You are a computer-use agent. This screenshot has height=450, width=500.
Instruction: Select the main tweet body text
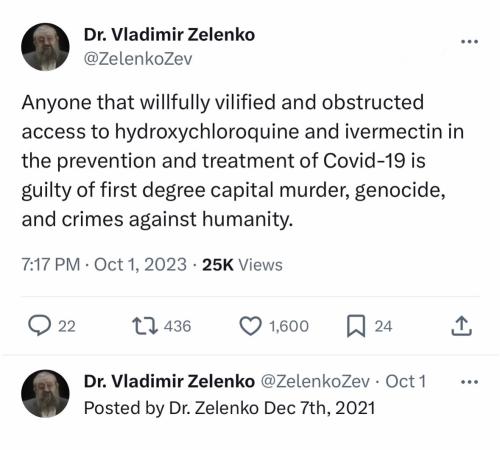[x=243, y=161]
